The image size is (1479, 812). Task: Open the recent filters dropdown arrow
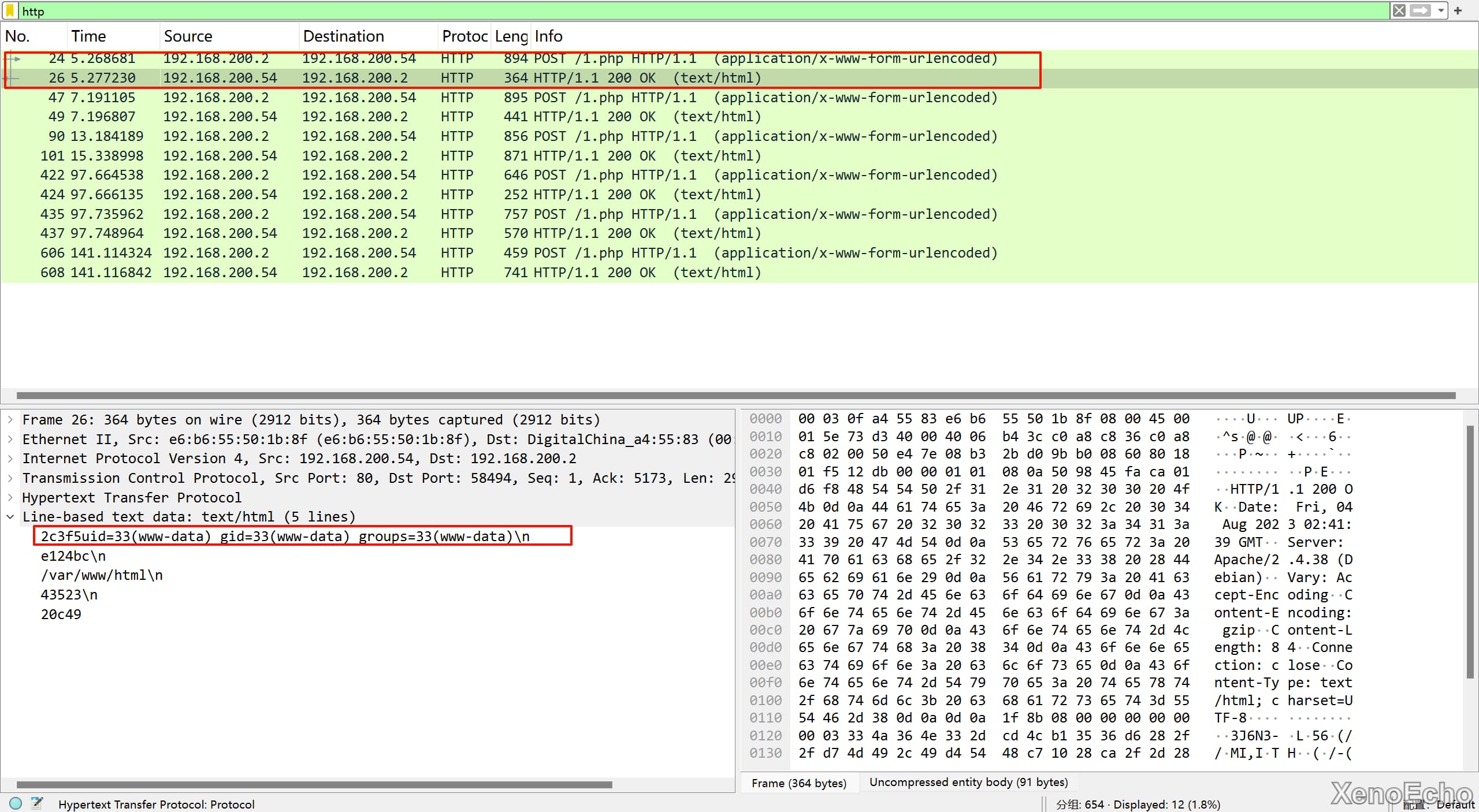(1441, 11)
